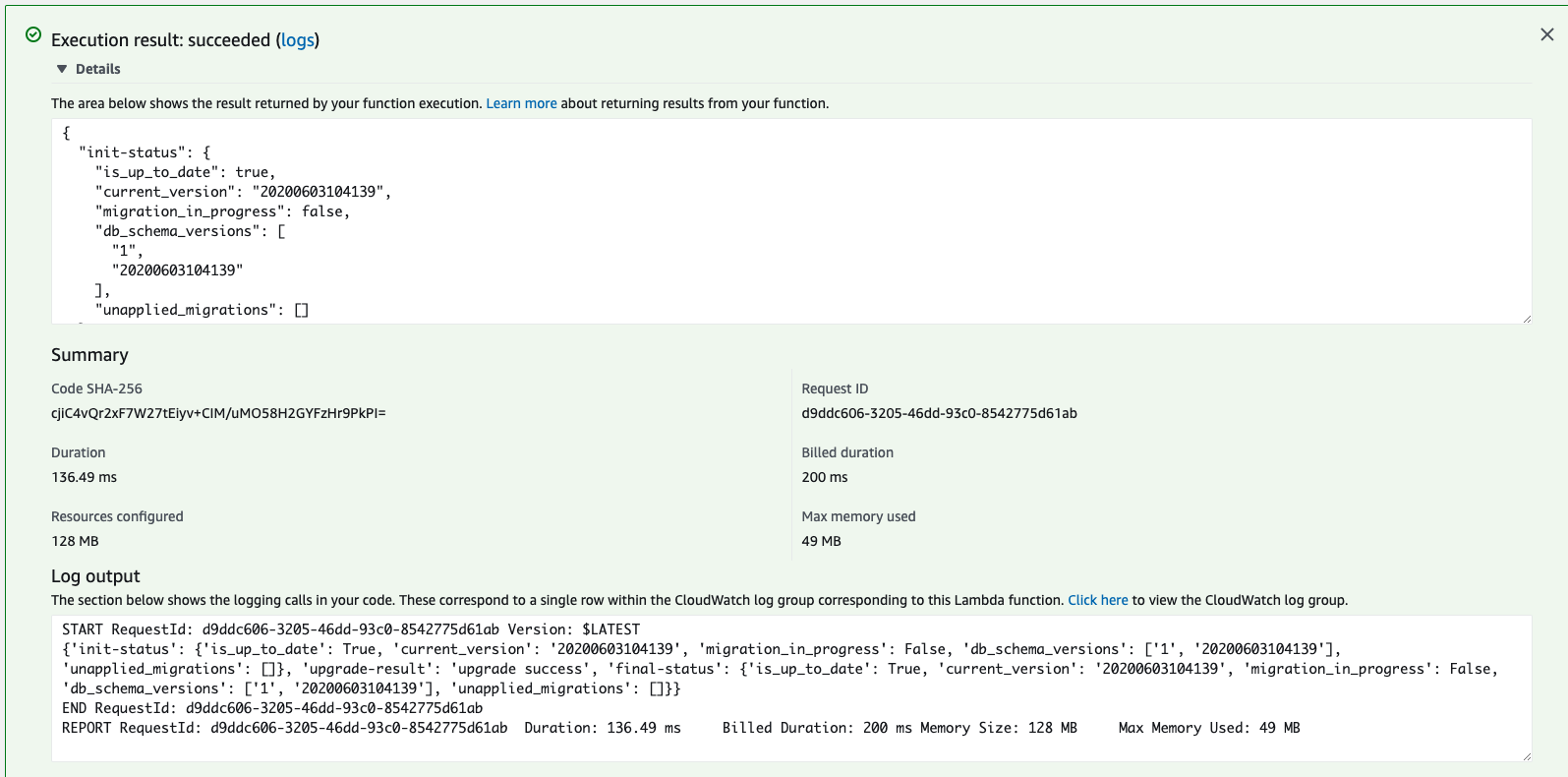Image resolution: width=1568 pixels, height=777 pixels.
Task: Select the Code SHA-256 hash value
Action: click(x=218, y=413)
